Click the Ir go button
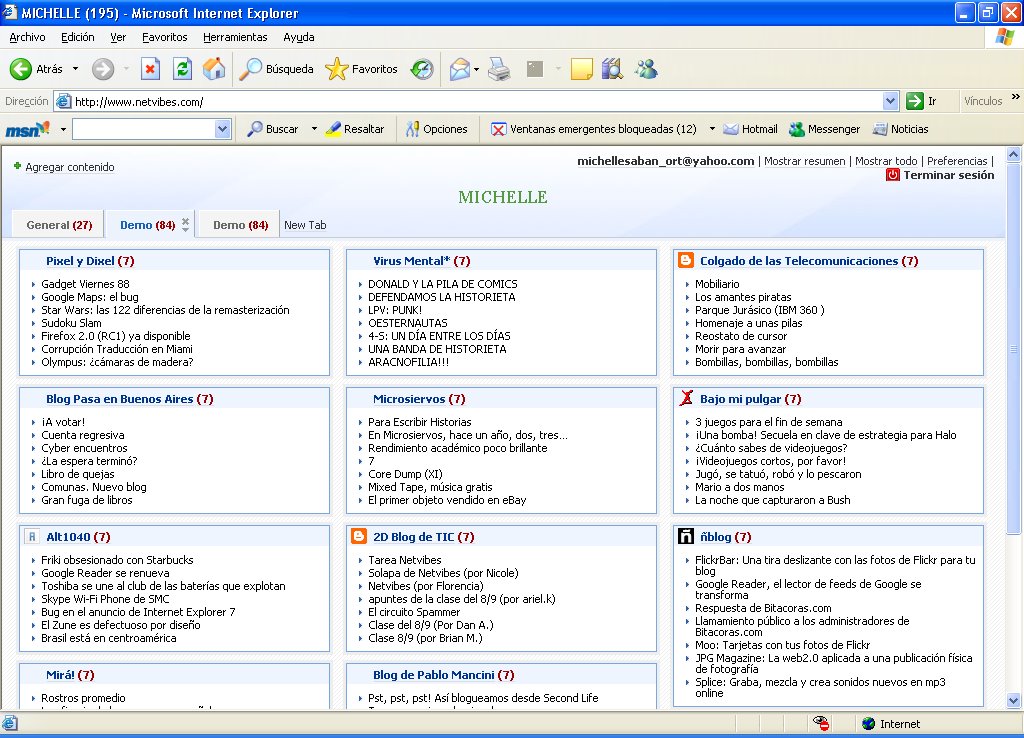Viewport: 1024px width, 738px height. 921,101
